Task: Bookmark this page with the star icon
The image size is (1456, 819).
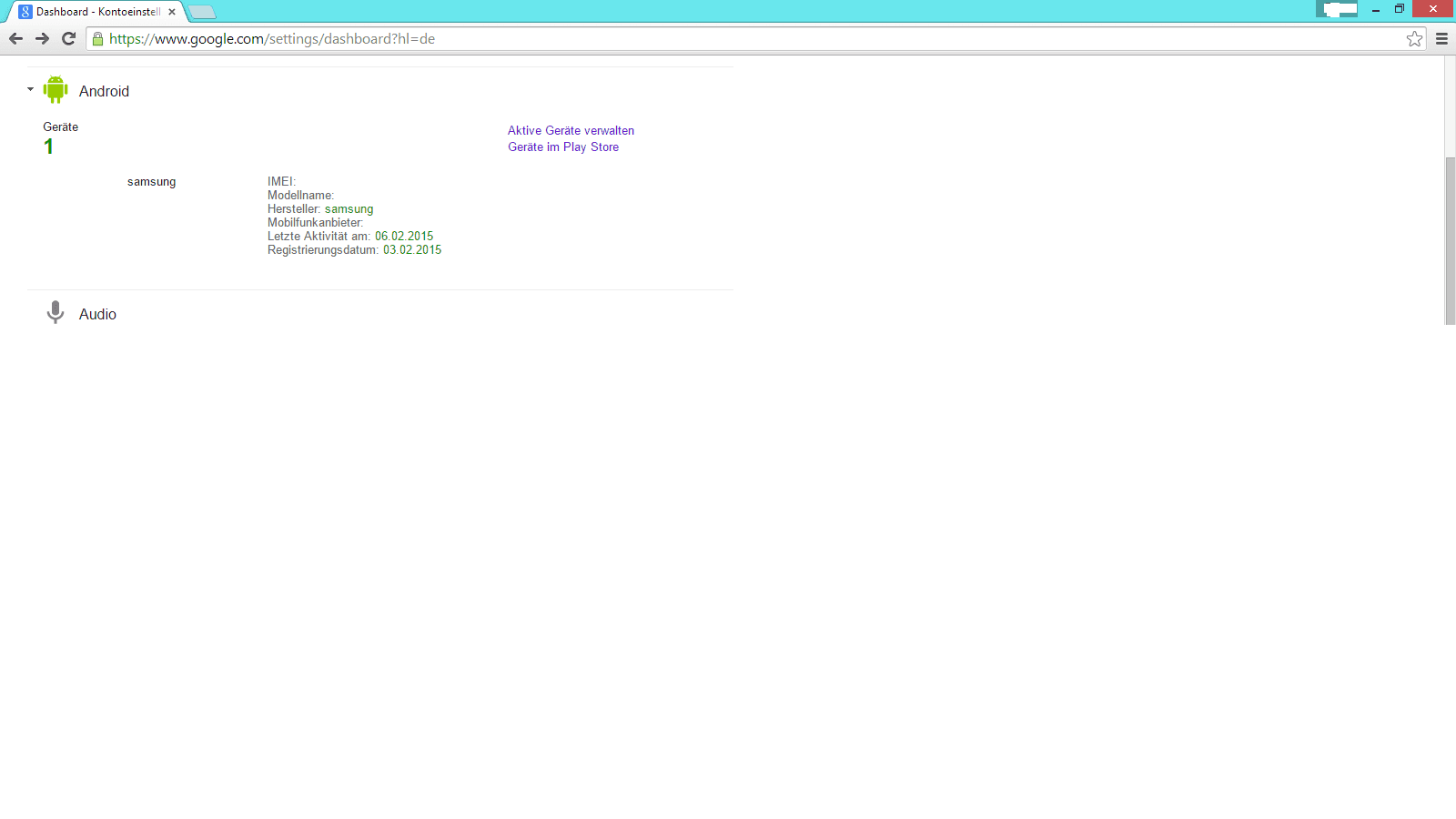Action: (x=1414, y=38)
